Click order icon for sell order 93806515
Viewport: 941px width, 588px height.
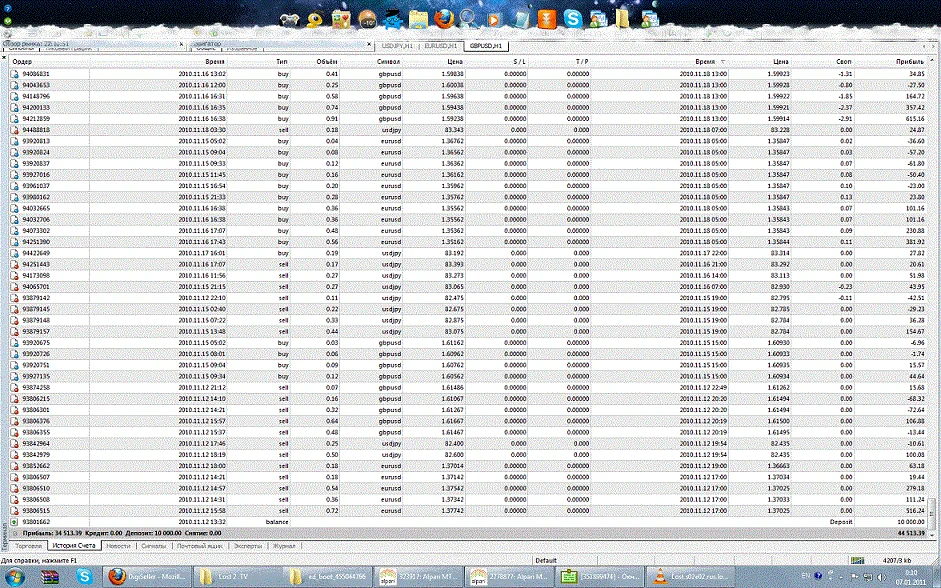click(x=14, y=511)
